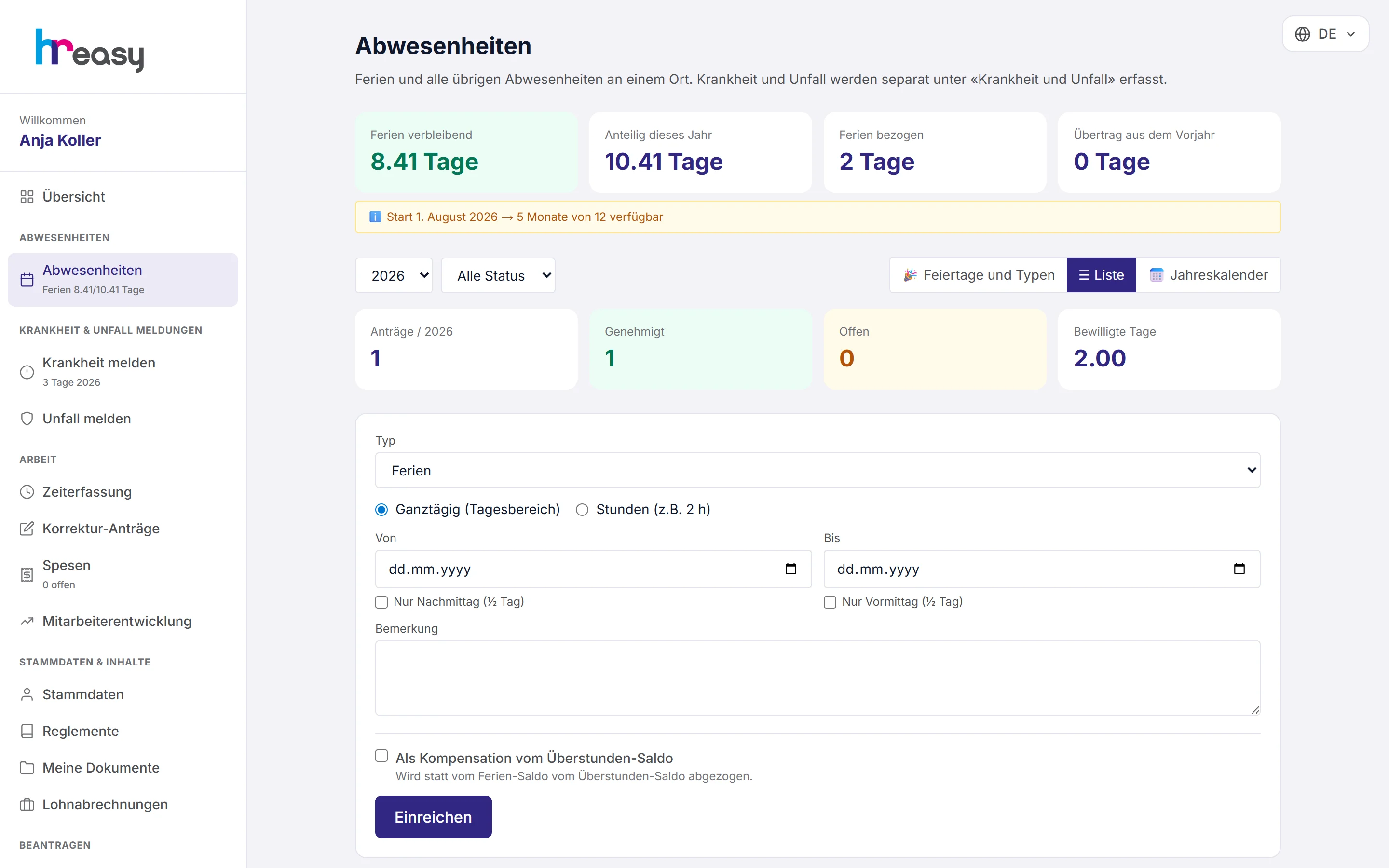
Task: Open the Bis date picker calendar icon
Action: (1239, 569)
